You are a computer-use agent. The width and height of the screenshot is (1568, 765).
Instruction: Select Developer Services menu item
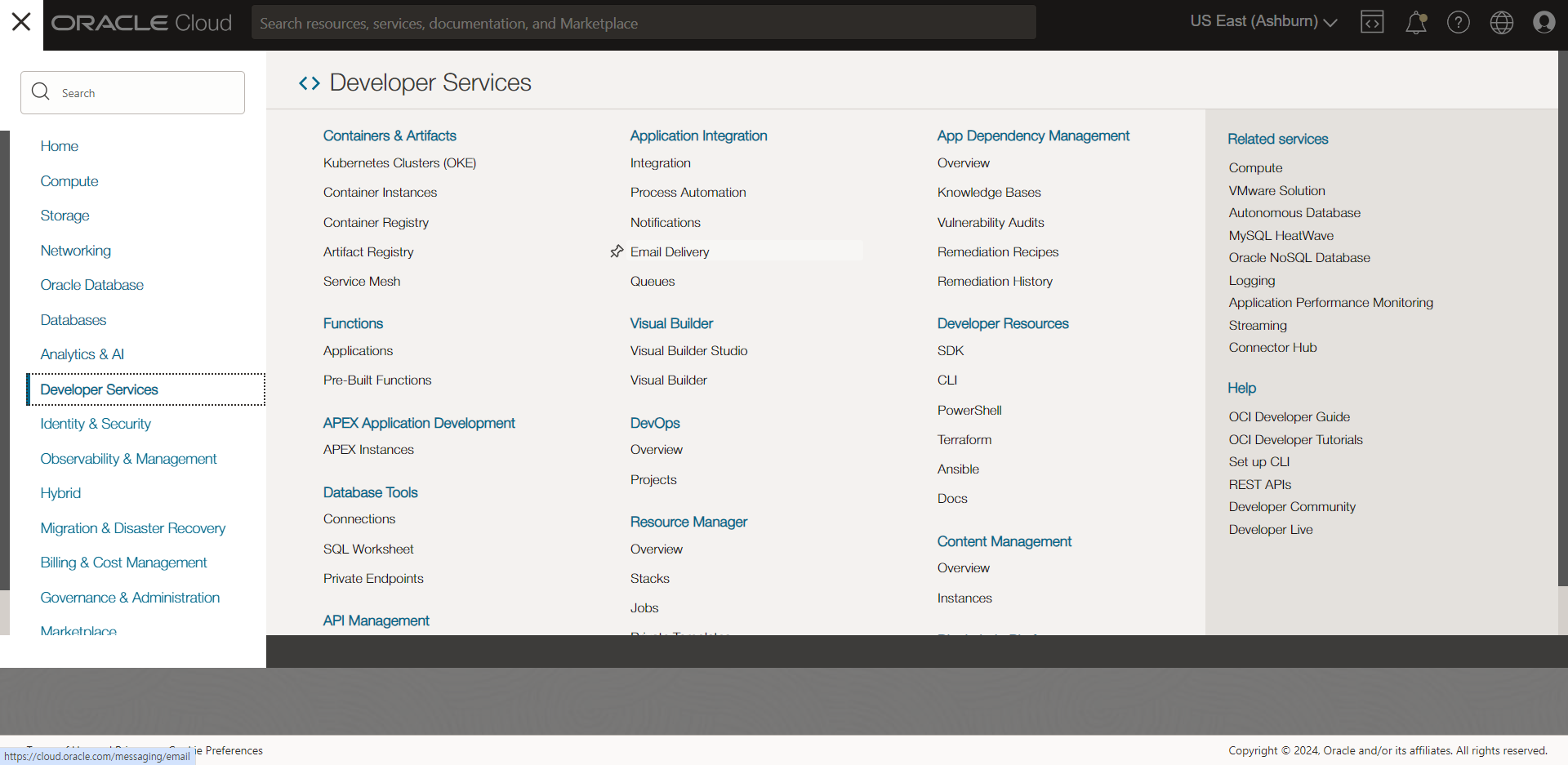(146, 389)
